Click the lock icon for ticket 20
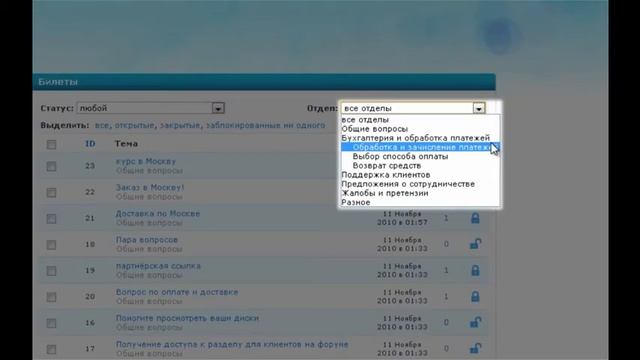 (475, 296)
